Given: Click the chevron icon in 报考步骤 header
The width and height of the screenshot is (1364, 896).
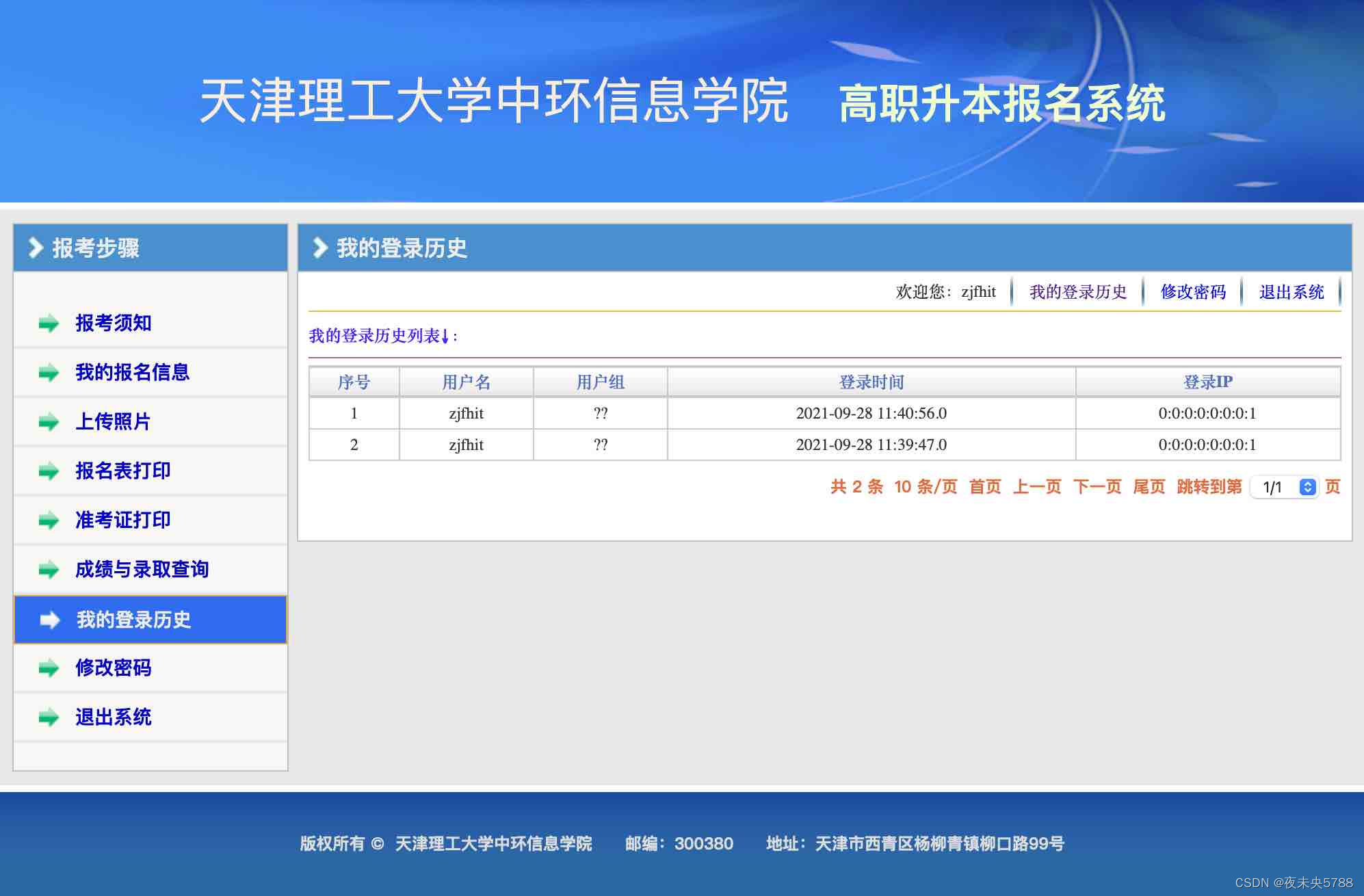Looking at the screenshot, I should point(36,248).
